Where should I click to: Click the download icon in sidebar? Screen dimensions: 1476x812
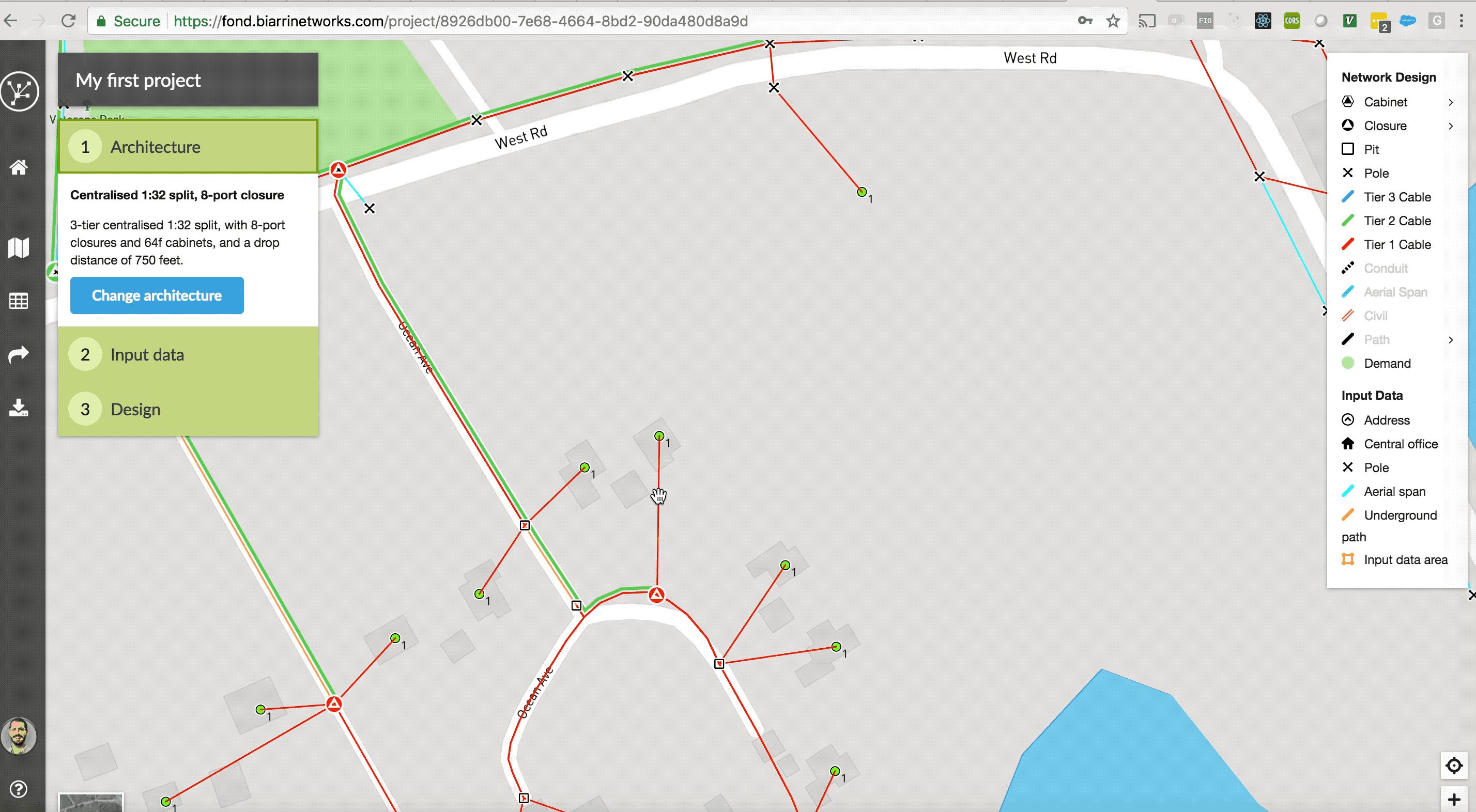(18, 408)
